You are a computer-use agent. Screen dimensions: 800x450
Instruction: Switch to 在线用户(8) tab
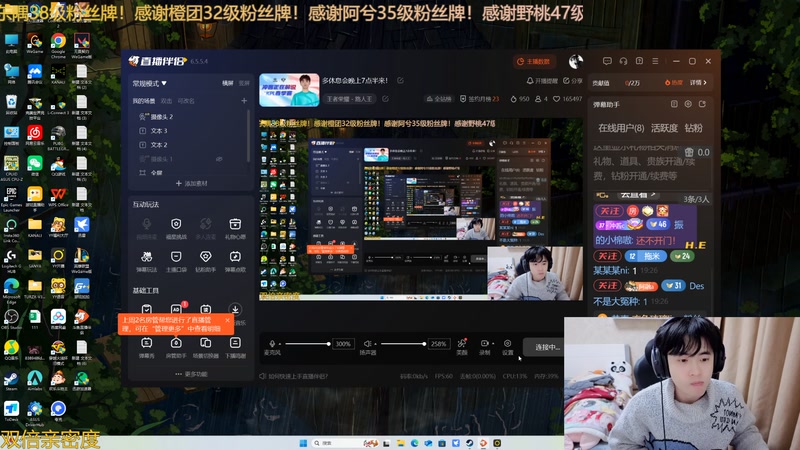click(621, 128)
